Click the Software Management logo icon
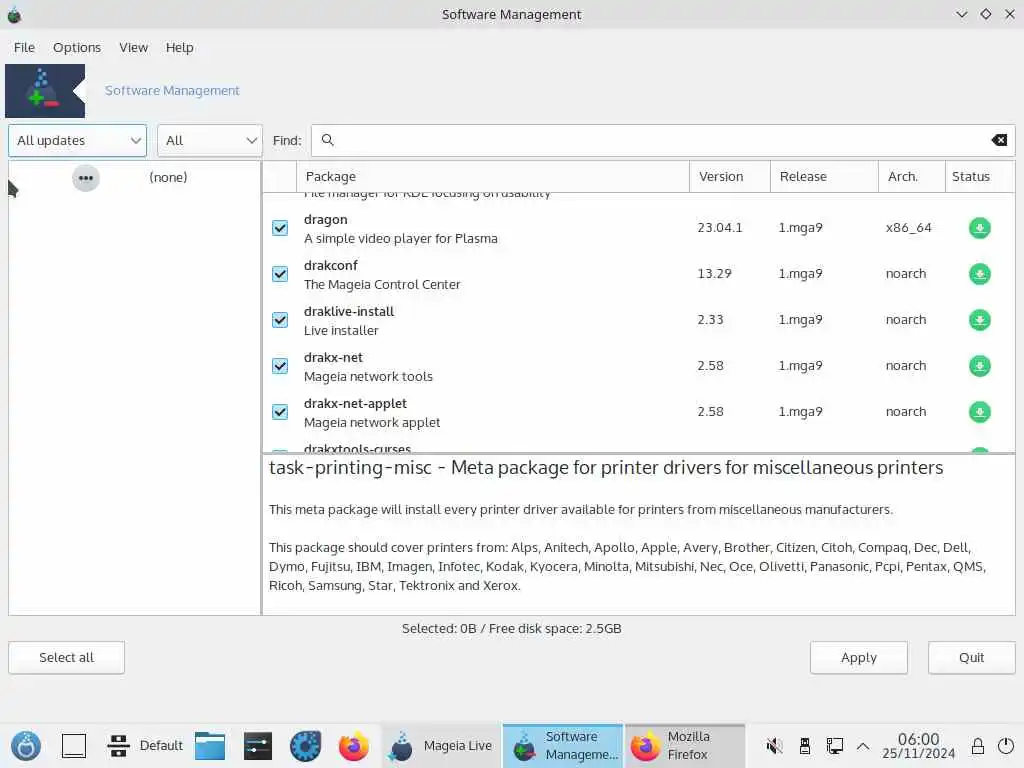 click(45, 91)
